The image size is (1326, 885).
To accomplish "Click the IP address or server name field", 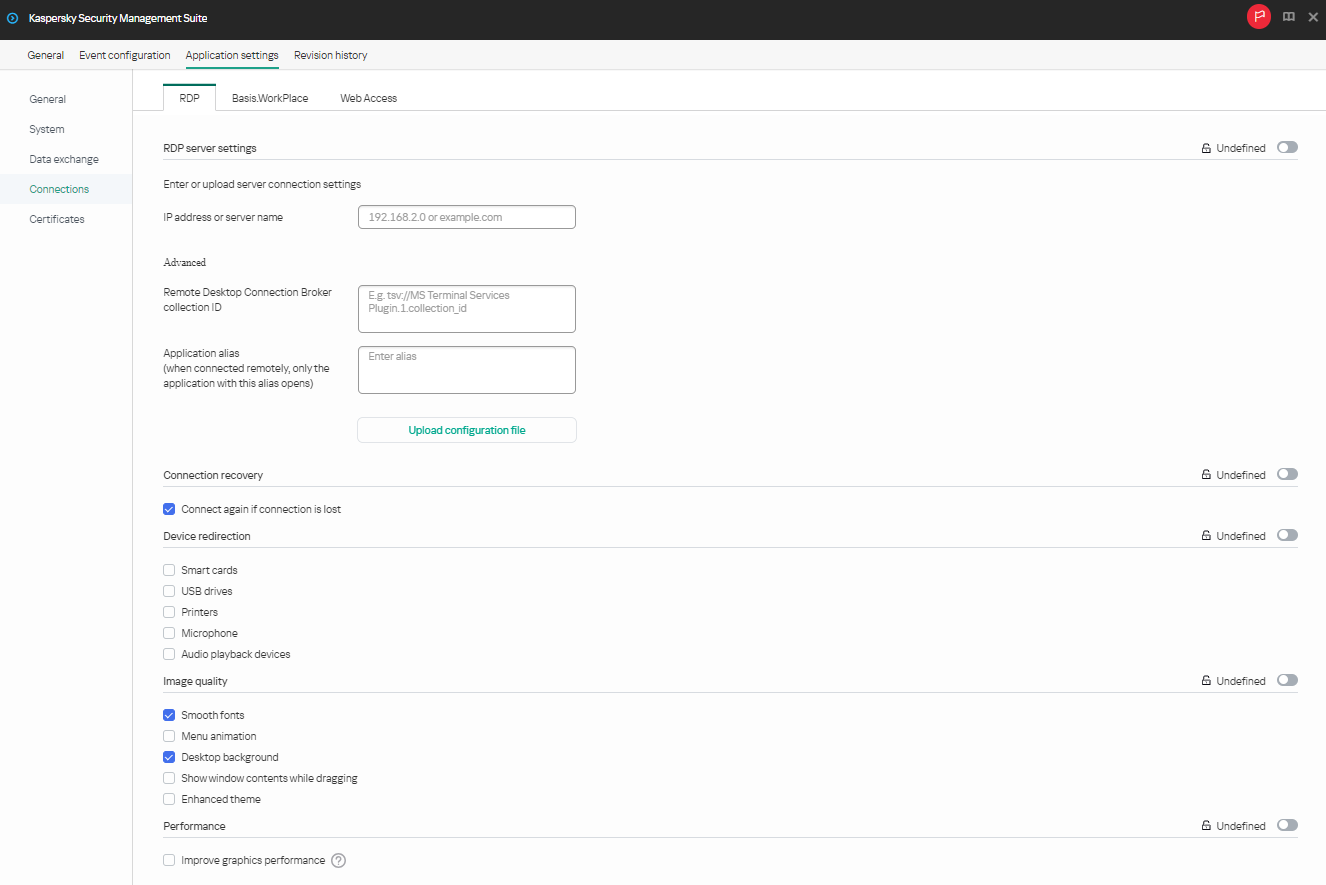I will (467, 217).
